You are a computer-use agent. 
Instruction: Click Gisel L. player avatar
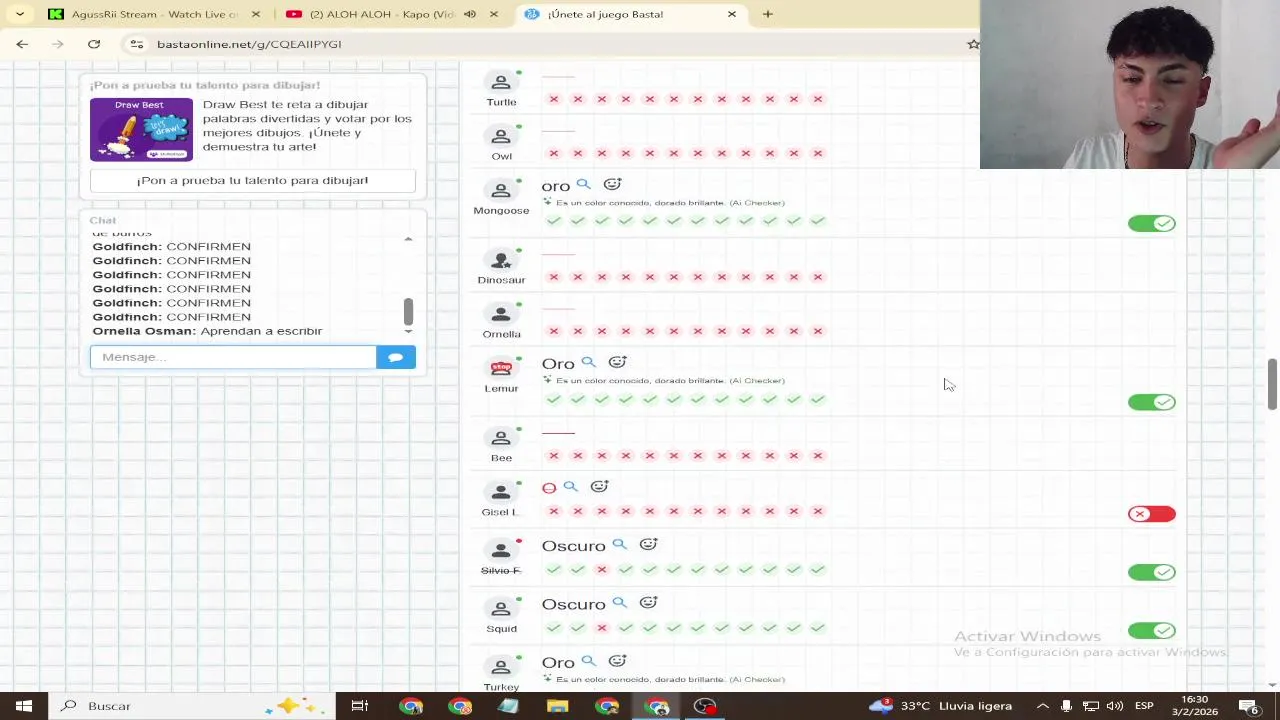[x=501, y=491]
